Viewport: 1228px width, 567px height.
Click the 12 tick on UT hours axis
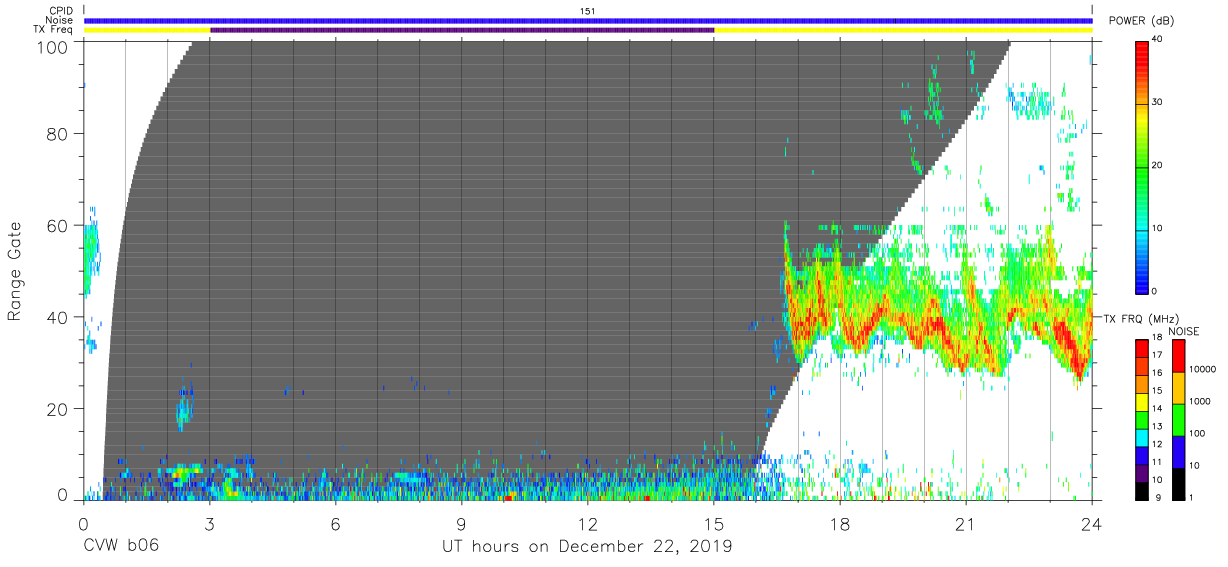click(x=588, y=522)
